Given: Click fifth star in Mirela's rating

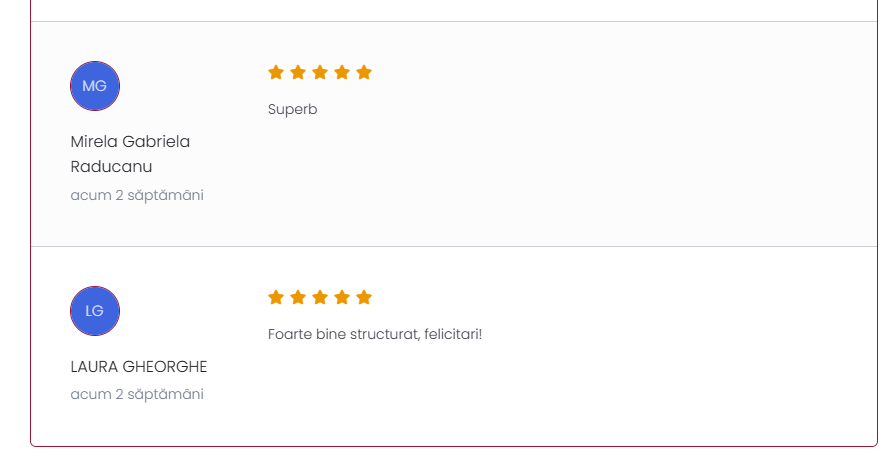Looking at the screenshot, I should click(x=364, y=72).
